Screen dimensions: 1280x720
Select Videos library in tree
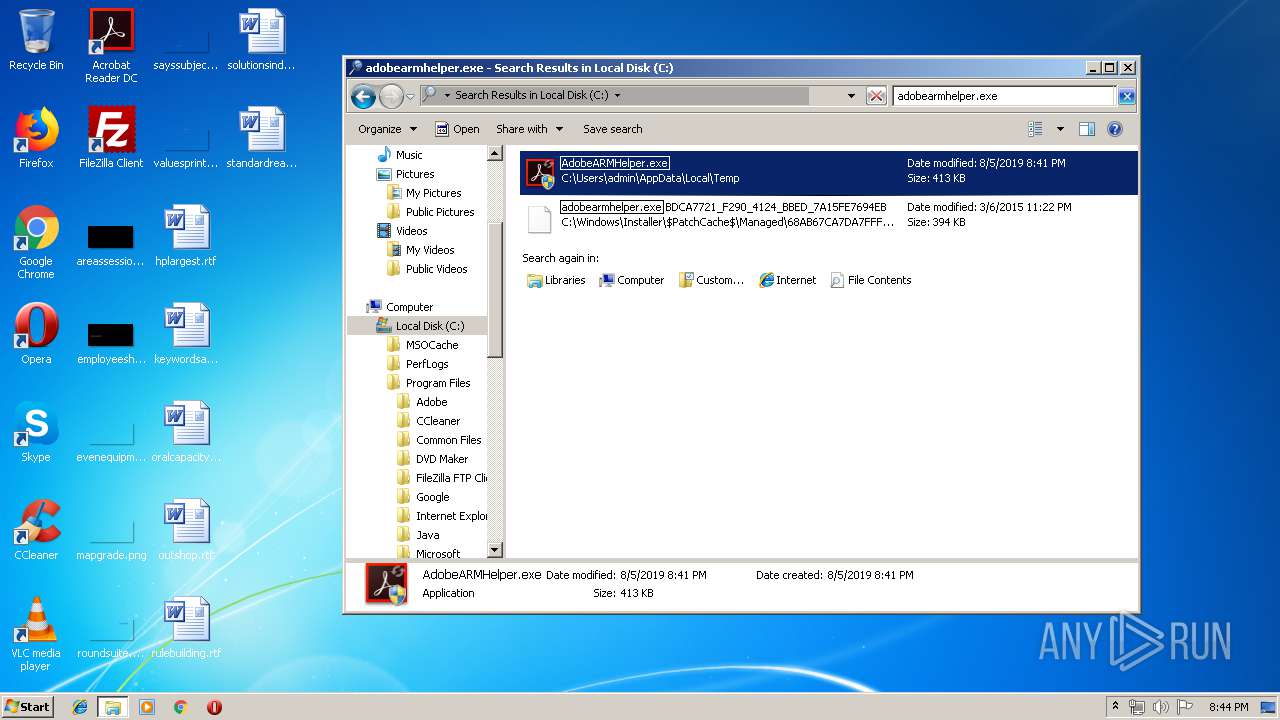click(x=401, y=231)
